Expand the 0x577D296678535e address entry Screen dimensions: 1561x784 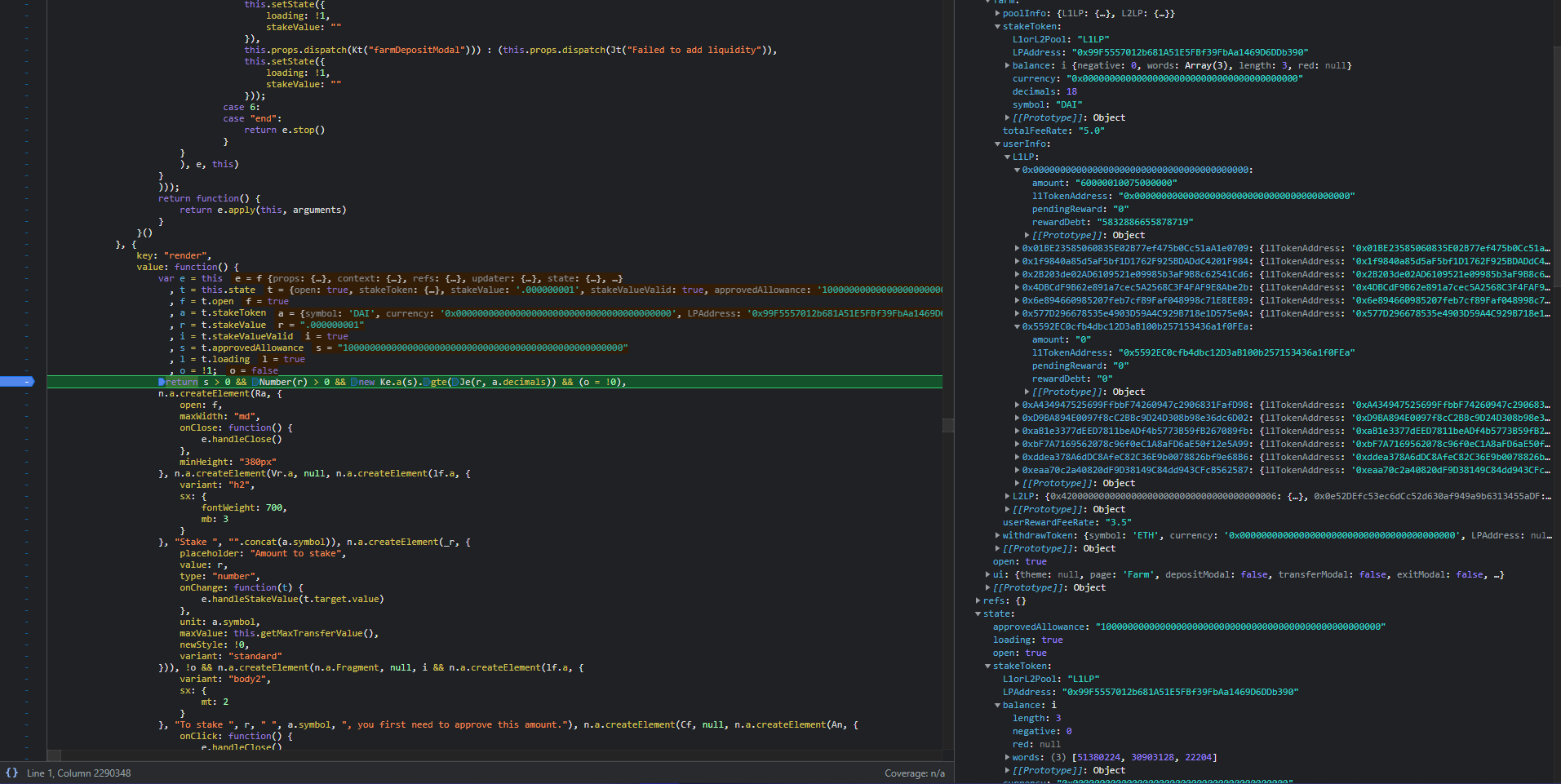click(x=1017, y=313)
